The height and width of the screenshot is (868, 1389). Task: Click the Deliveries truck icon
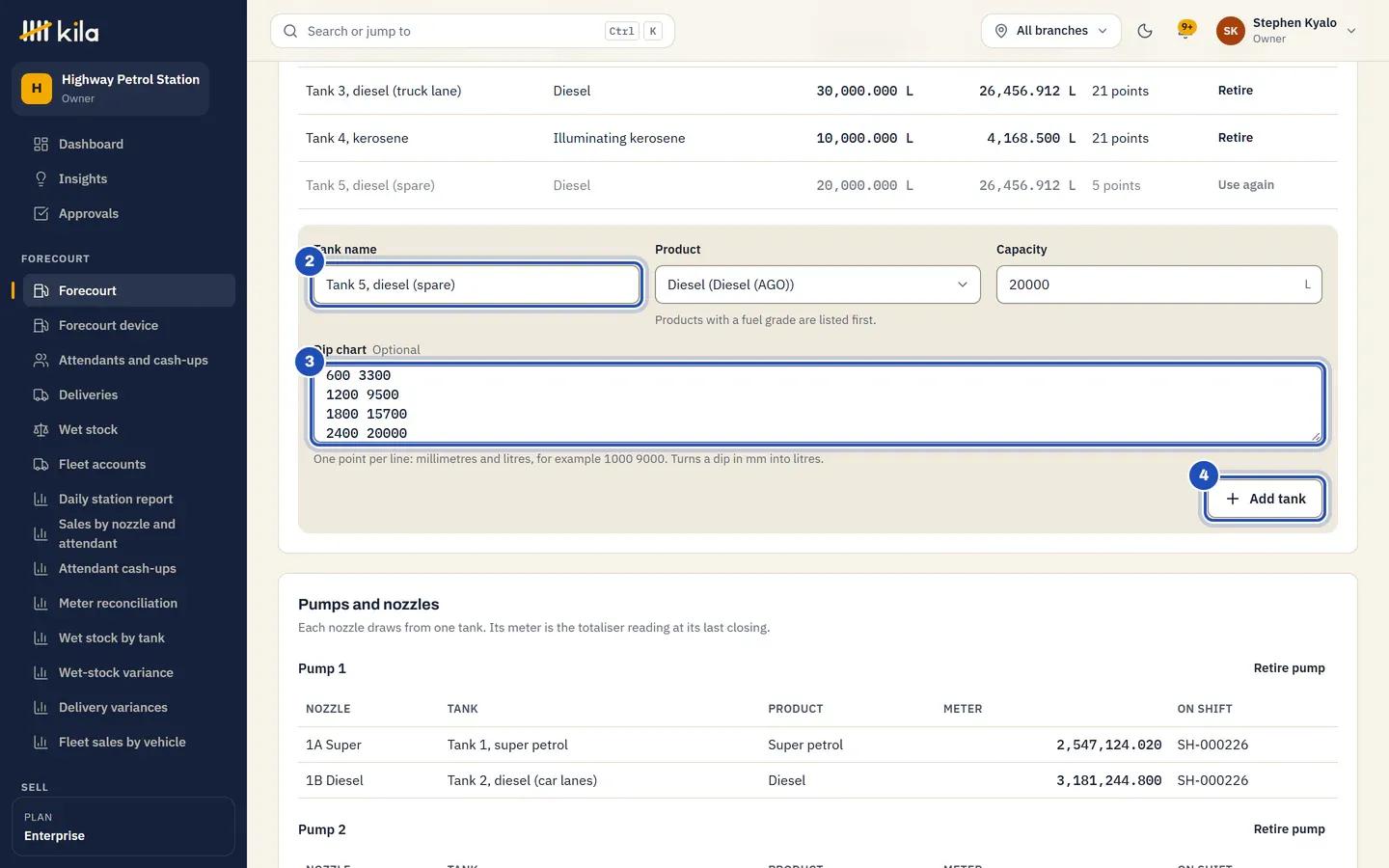[41, 395]
